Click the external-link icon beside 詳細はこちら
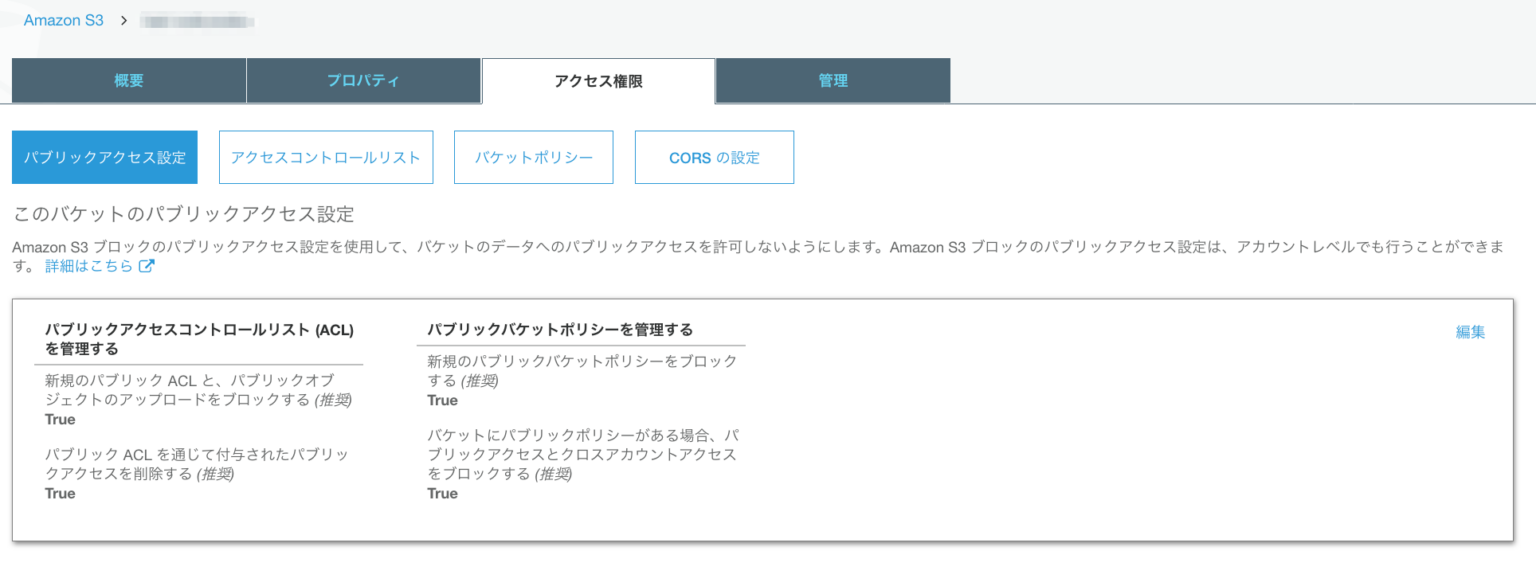The image size is (1536, 586). coord(148,266)
